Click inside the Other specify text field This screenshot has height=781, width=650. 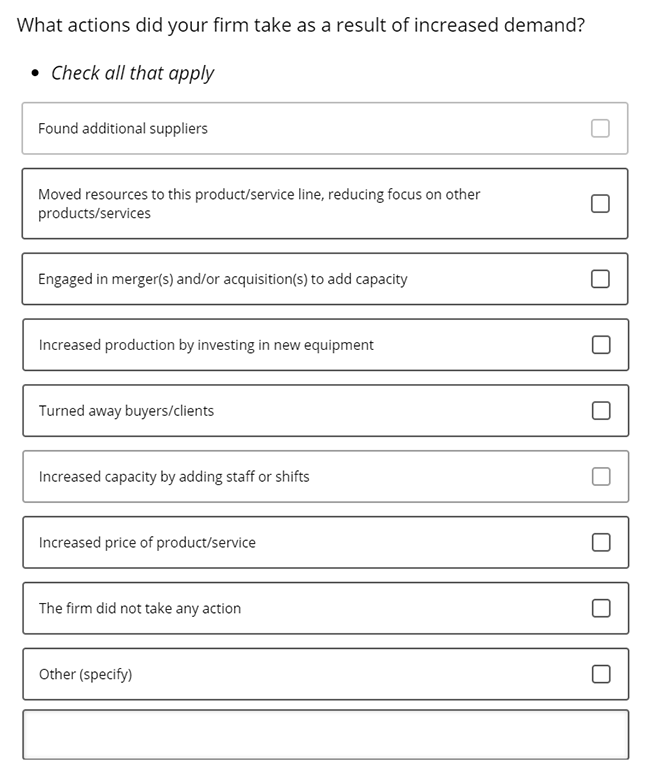tap(325, 735)
